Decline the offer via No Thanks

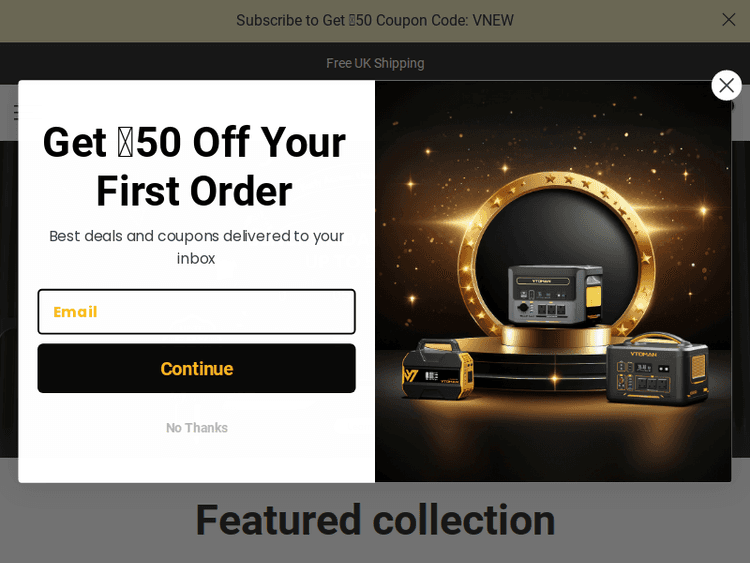tap(197, 428)
